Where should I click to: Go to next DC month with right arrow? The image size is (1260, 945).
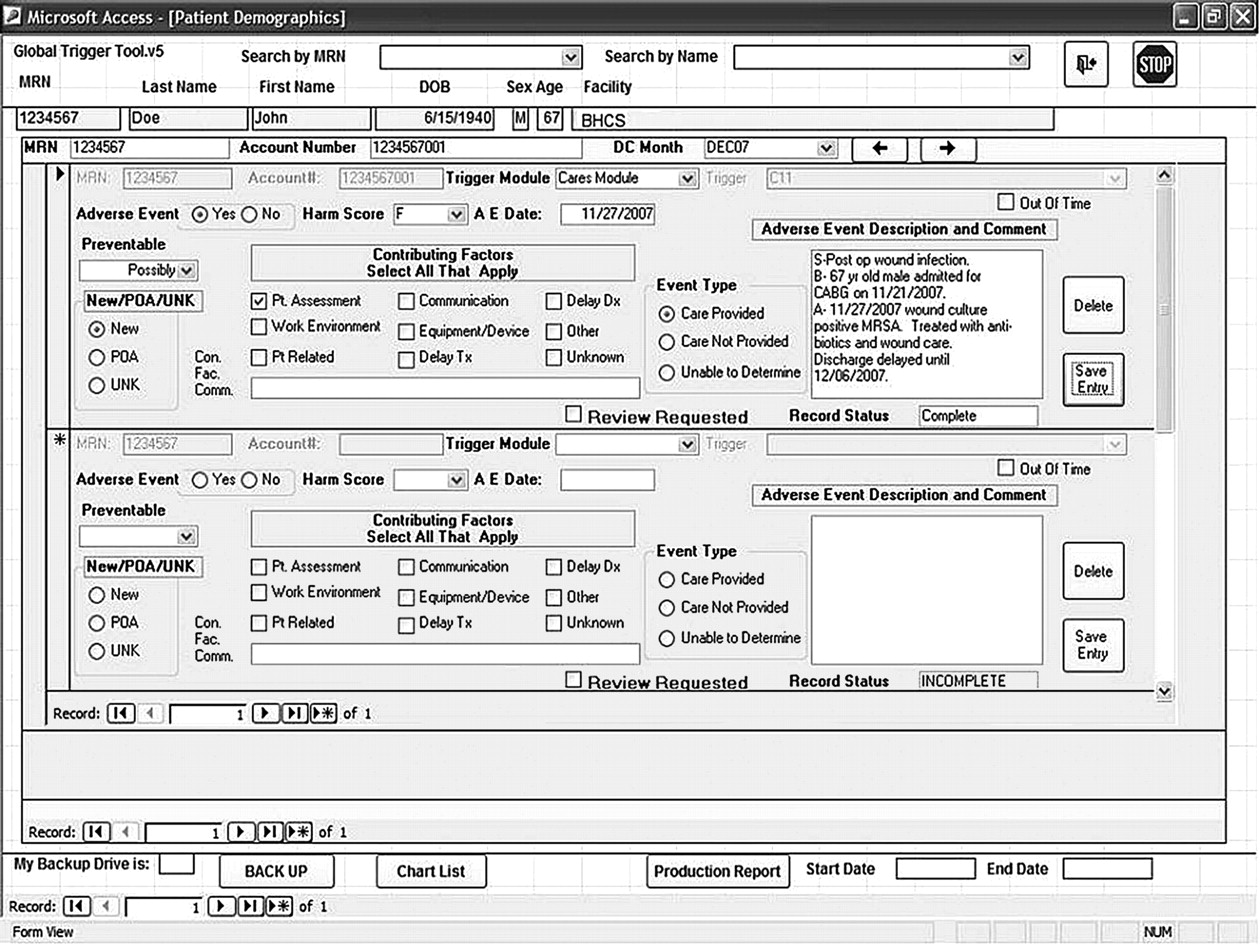[x=948, y=148]
